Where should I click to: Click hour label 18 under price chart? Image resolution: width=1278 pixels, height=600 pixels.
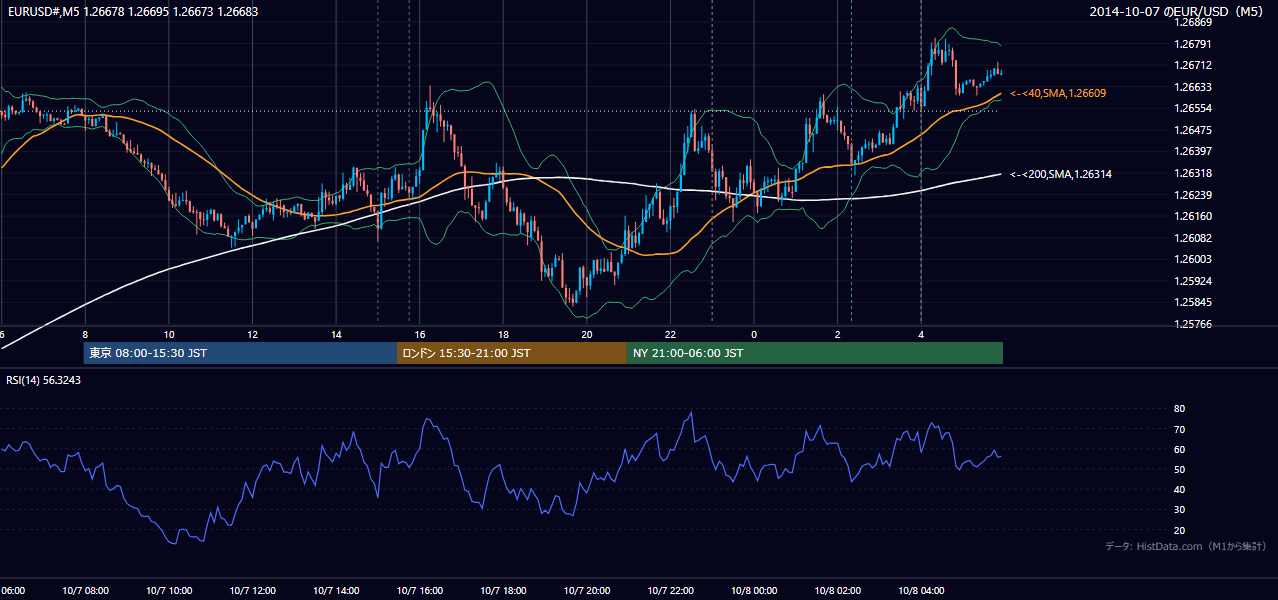point(503,334)
